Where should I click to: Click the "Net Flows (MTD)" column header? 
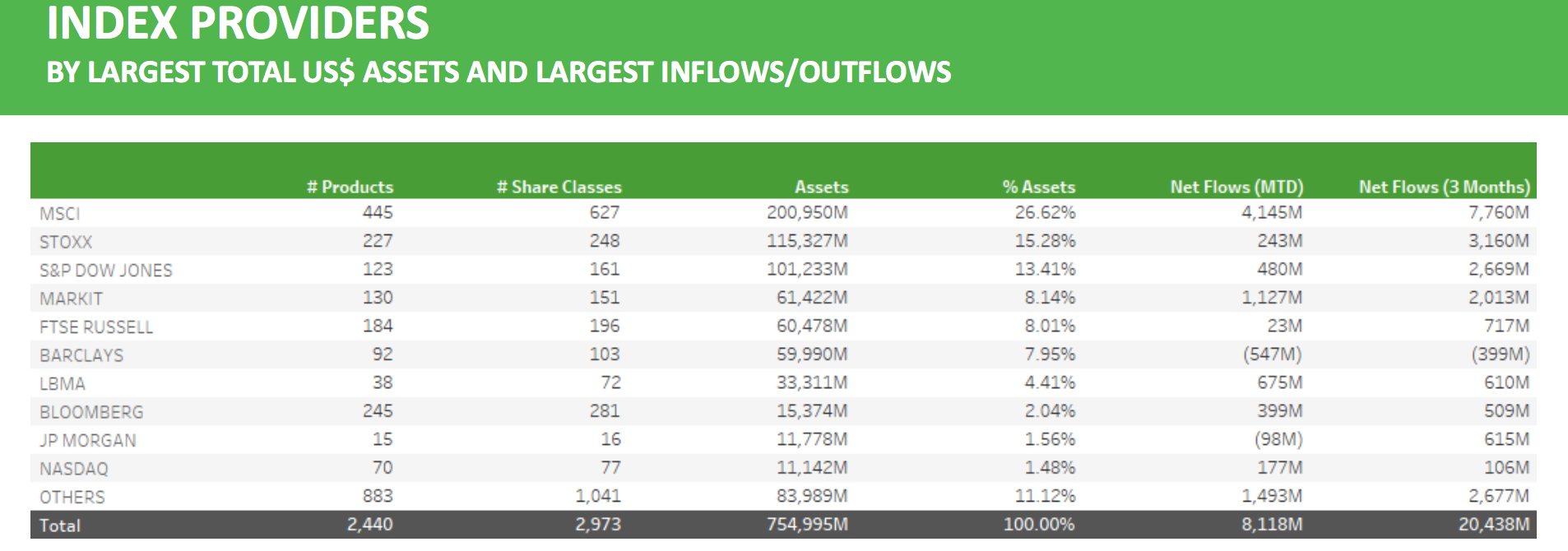click(x=1236, y=187)
